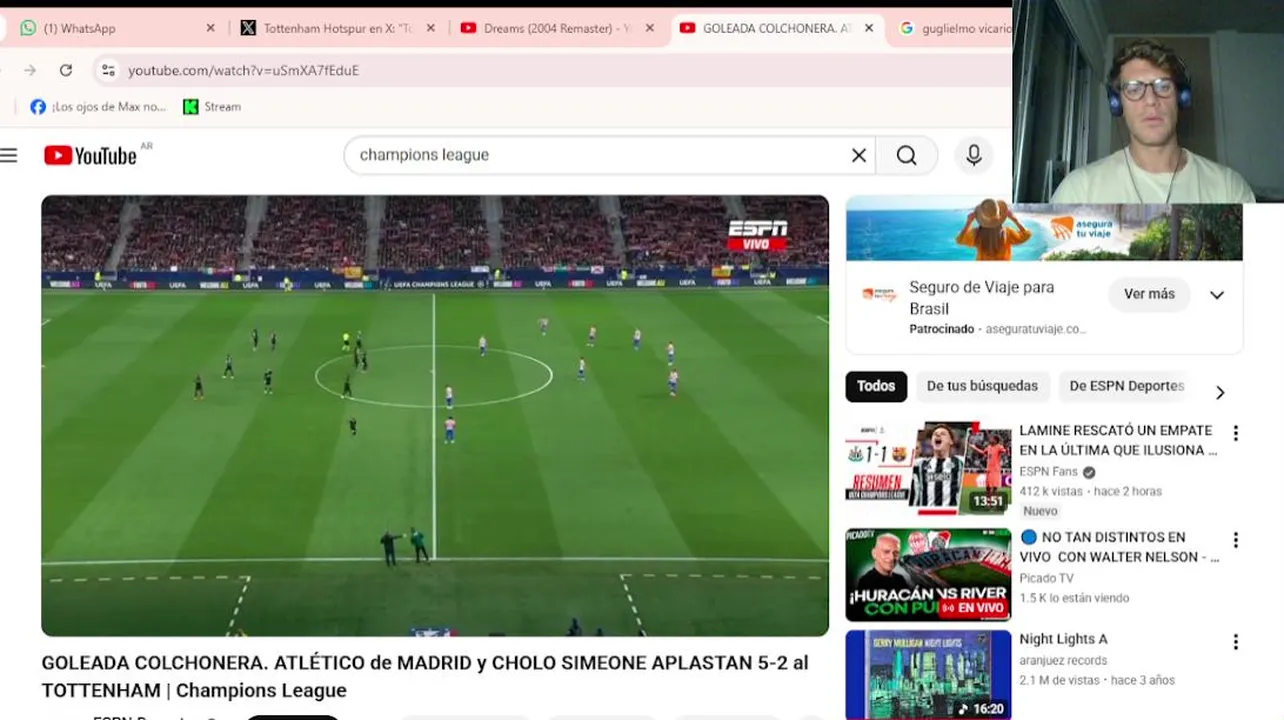The height and width of the screenshot is (720, 1284).
Task: Select the De tus búsquedas chip
Action: click(982, 386)
